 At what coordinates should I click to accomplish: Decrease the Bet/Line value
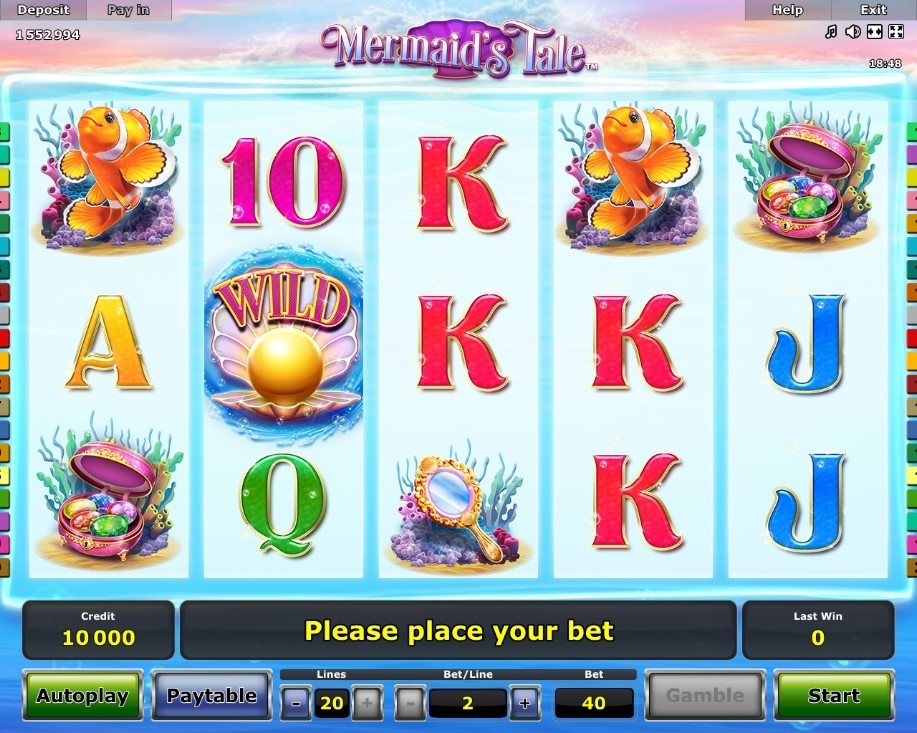point(410,703)
